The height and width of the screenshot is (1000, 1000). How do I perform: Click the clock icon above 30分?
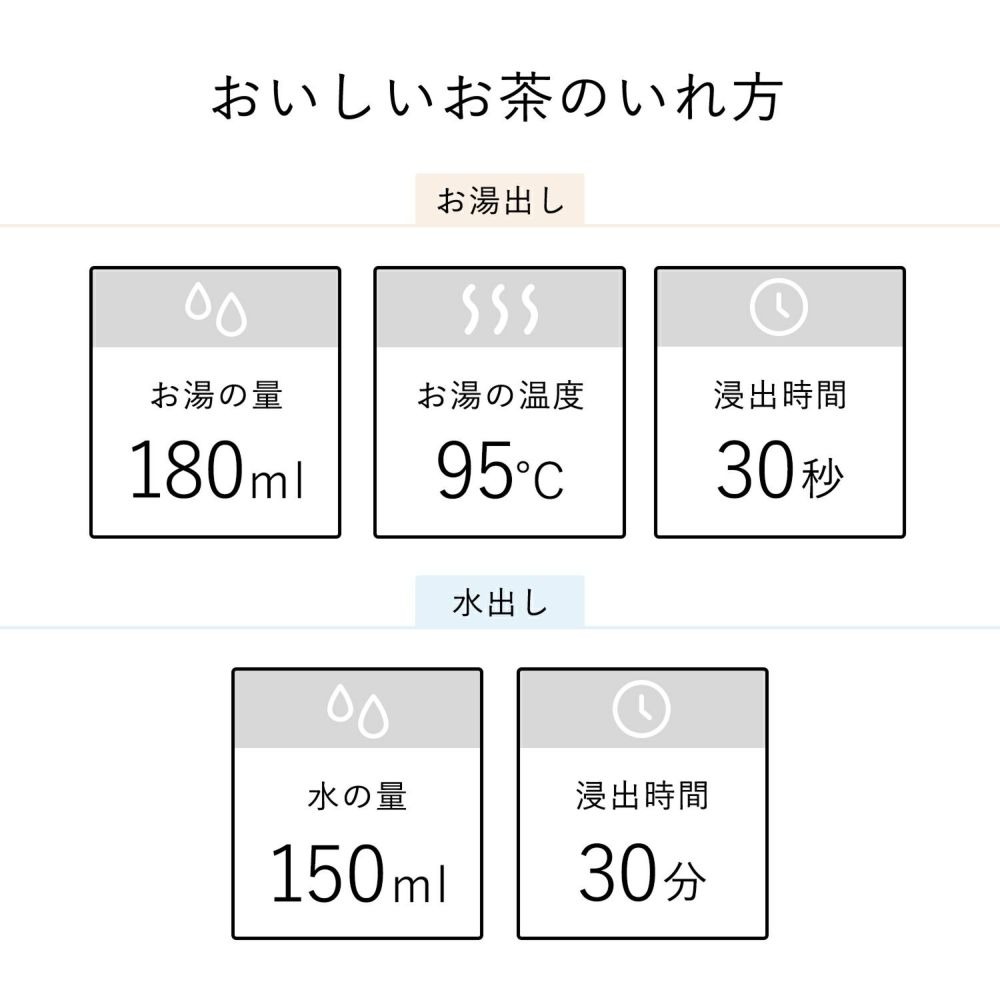pyautogui.click(x=641, y=709)
